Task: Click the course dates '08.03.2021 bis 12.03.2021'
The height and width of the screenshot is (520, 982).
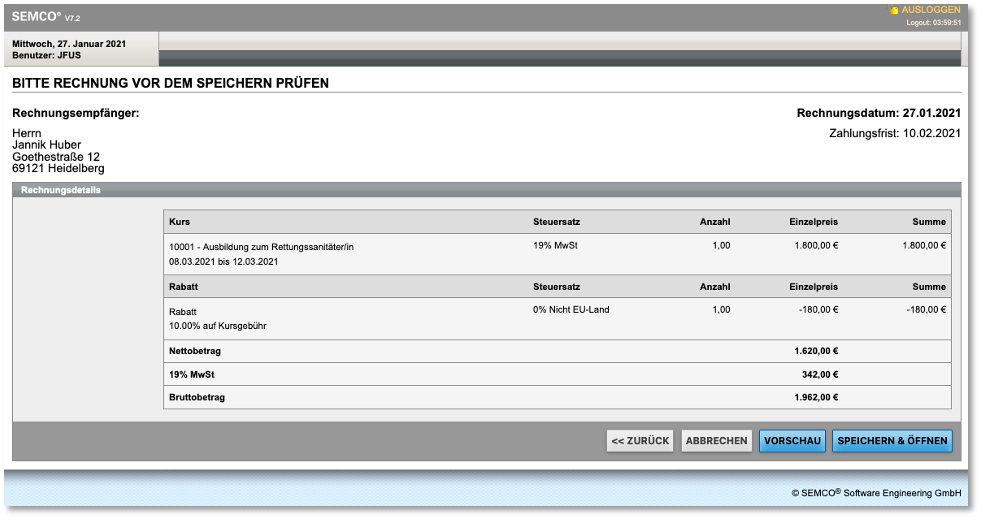Action: 224,262
